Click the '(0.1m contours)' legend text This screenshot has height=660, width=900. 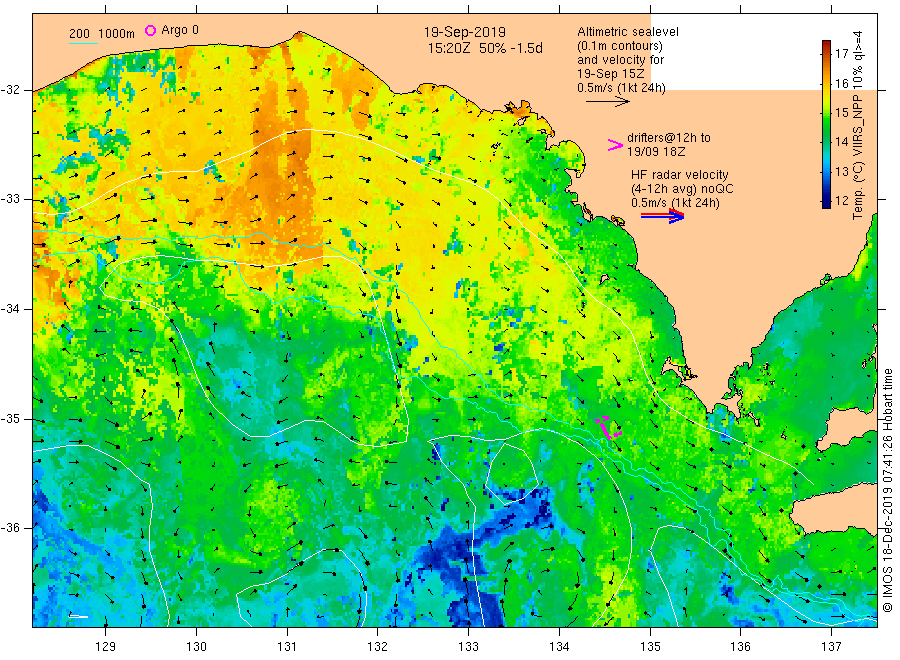pos(619,46)
